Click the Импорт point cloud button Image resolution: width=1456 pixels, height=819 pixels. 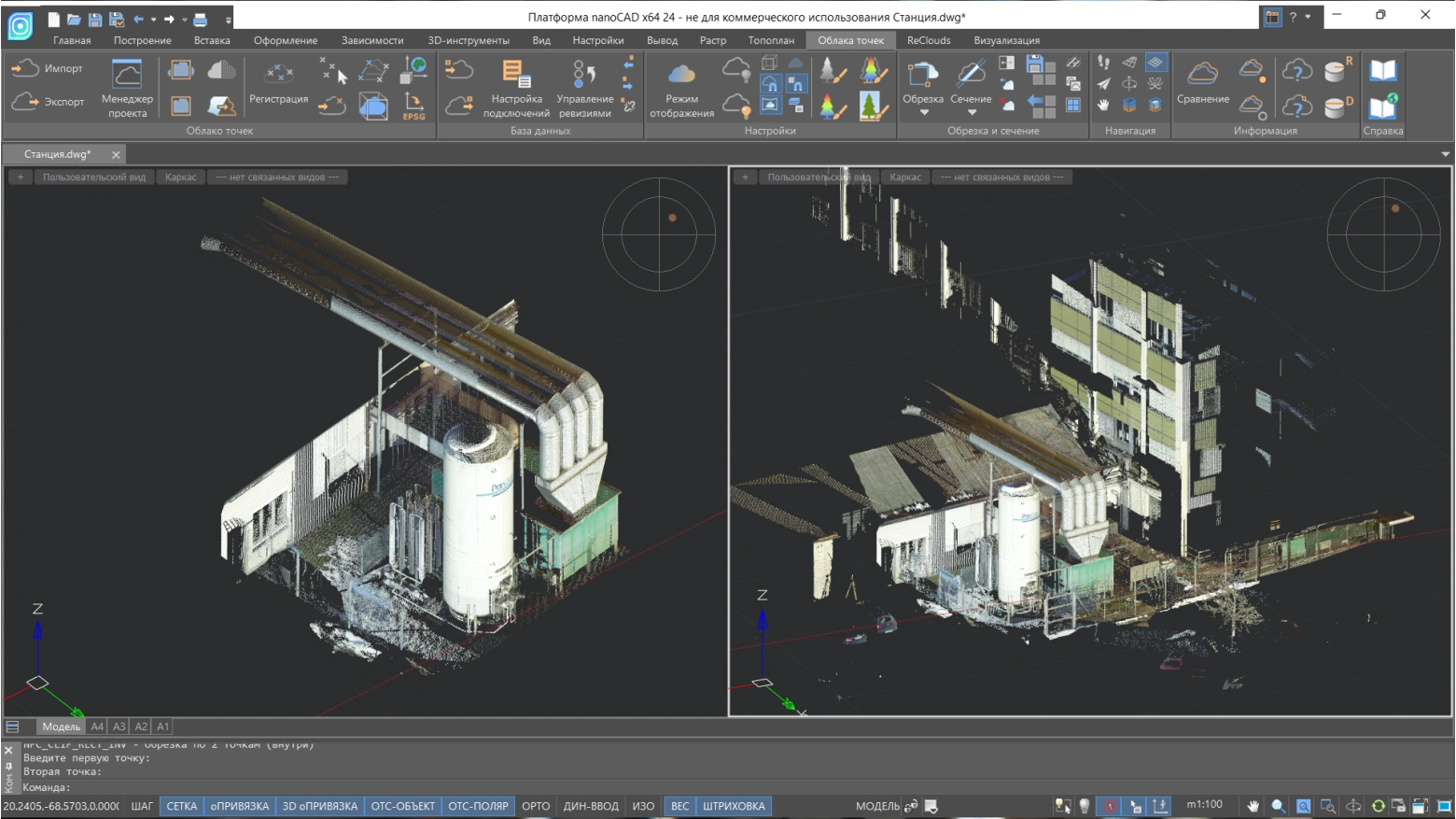tap(47, 68)
